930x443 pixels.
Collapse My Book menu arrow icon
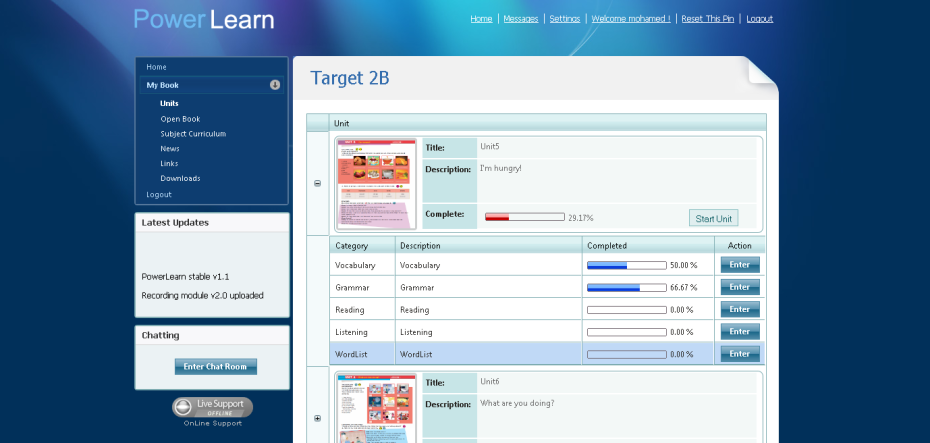pyautogui.click(x=275, y=85)
